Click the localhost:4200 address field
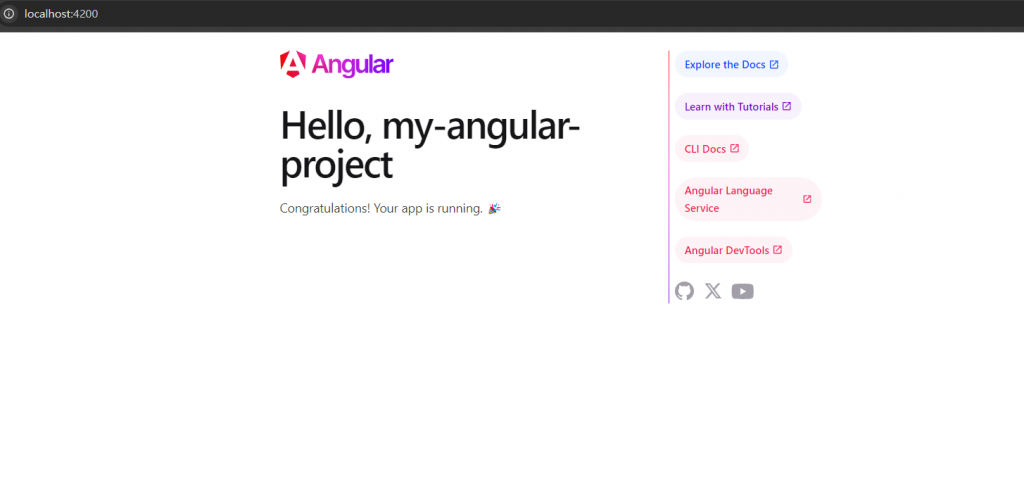 coord(61,14)
